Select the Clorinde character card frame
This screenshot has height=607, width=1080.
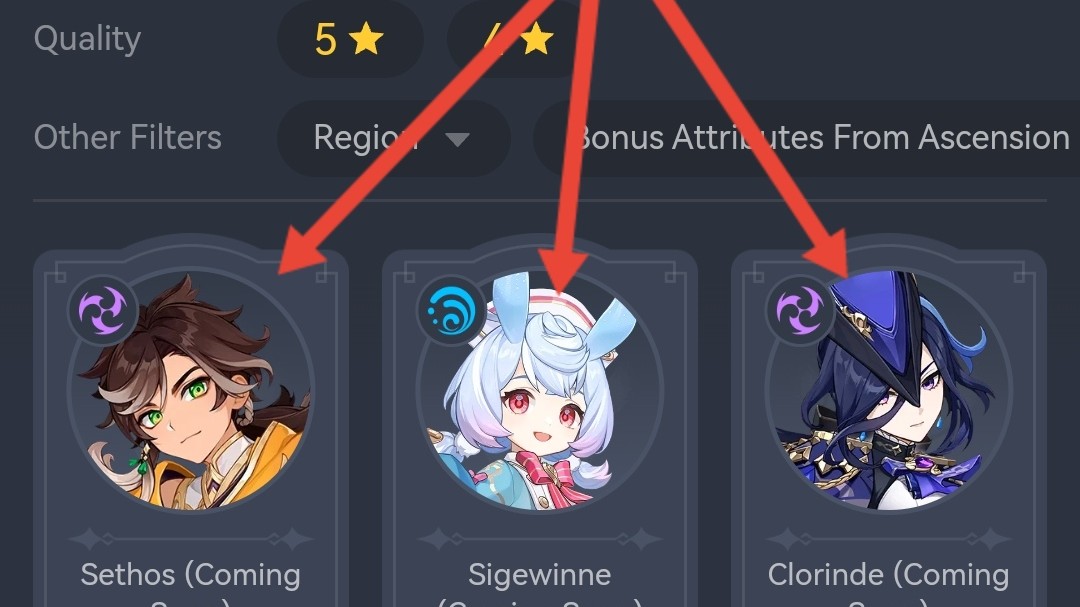tap(889, 427)
